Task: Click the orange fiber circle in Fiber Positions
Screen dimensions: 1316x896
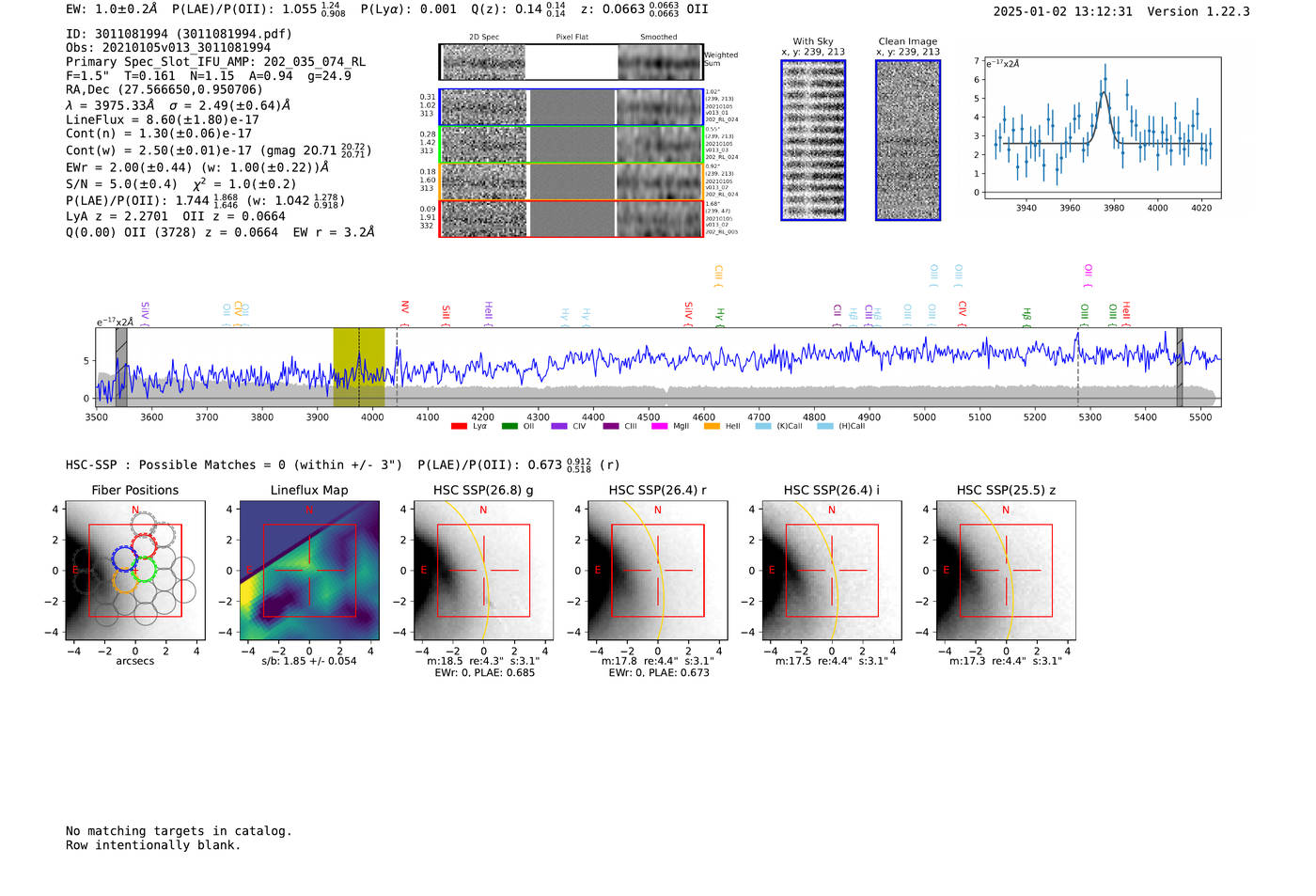Action: tap(124, 581)
